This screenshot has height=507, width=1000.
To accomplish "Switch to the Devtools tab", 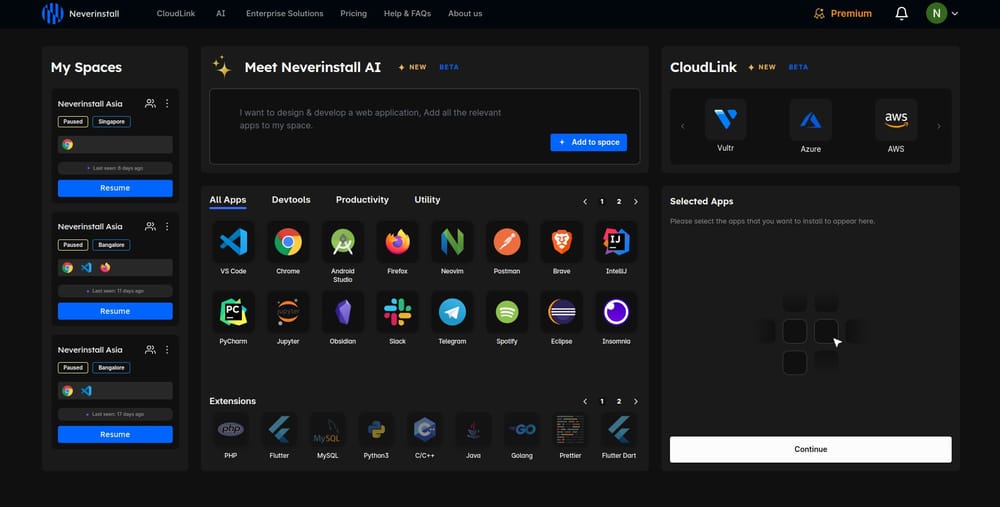I will coord(291,200).
